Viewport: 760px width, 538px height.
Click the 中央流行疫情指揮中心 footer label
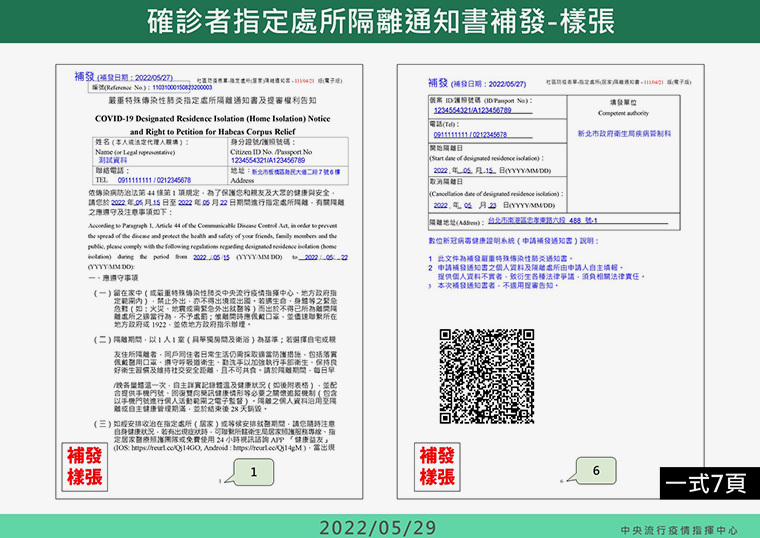(679, 531)
